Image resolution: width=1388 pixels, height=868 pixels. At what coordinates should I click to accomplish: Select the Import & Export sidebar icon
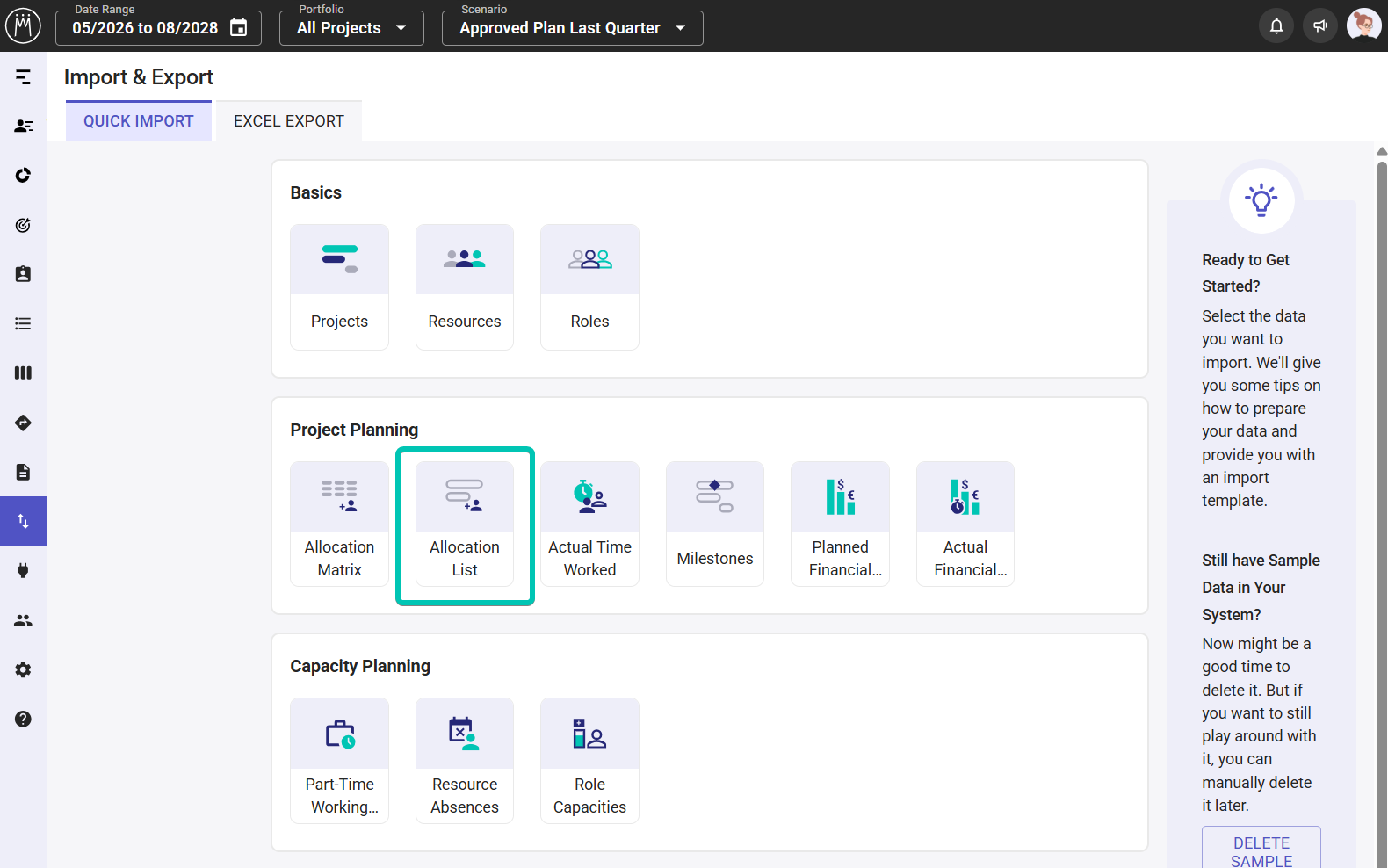pos(23,521)
